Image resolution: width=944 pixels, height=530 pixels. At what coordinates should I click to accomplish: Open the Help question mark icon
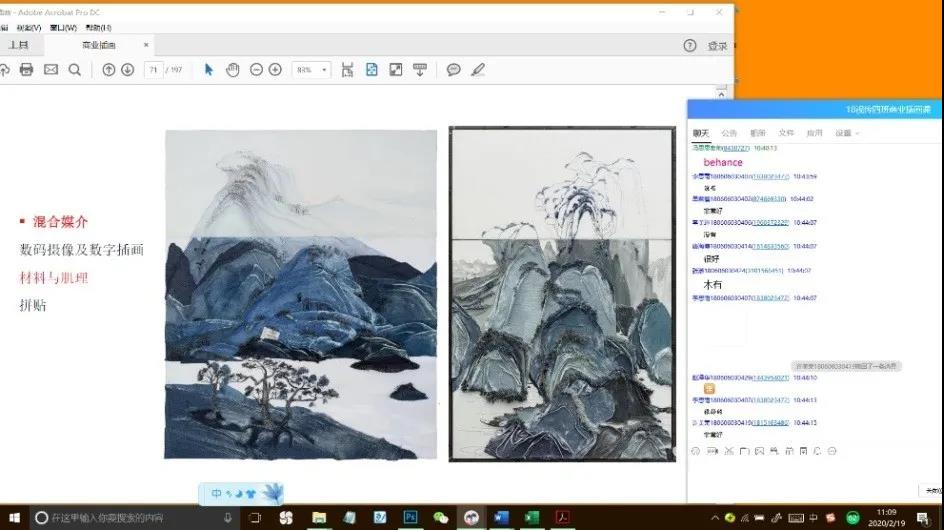tap(690, 46)
